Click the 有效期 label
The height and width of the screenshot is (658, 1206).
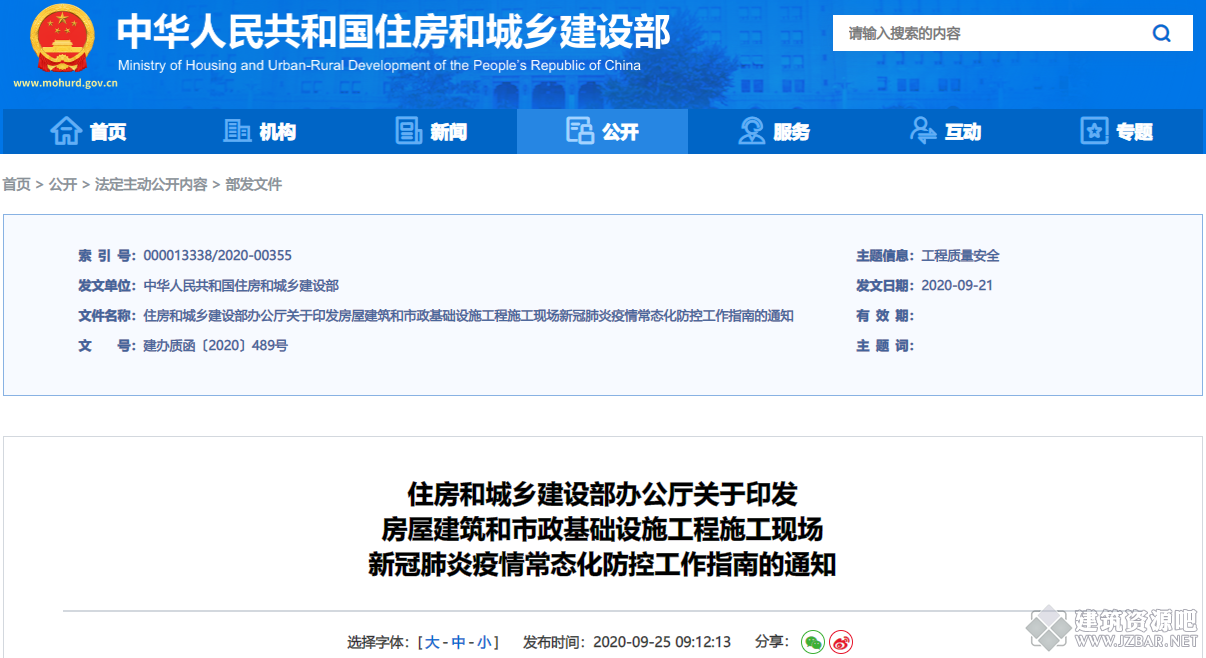885,316
